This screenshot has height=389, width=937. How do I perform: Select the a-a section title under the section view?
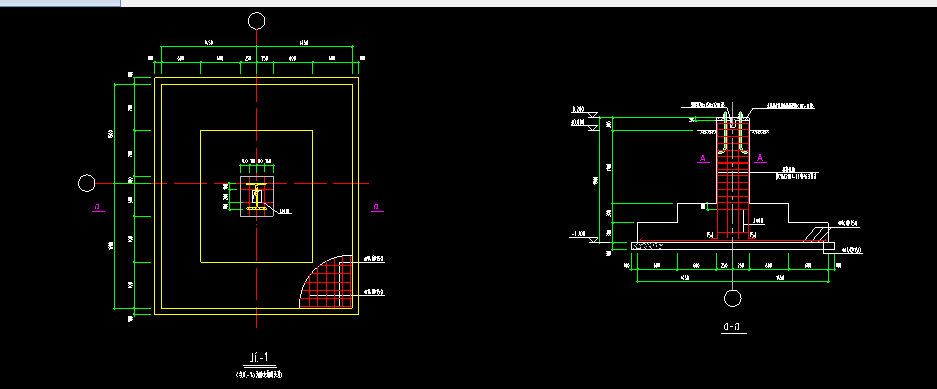click(x=732, y=327)
